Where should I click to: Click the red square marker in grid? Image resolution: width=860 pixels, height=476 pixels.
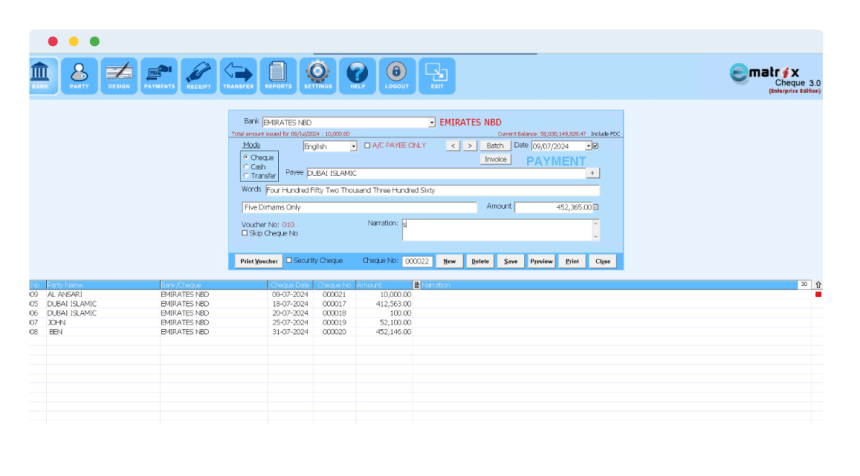tap(818, 294)
